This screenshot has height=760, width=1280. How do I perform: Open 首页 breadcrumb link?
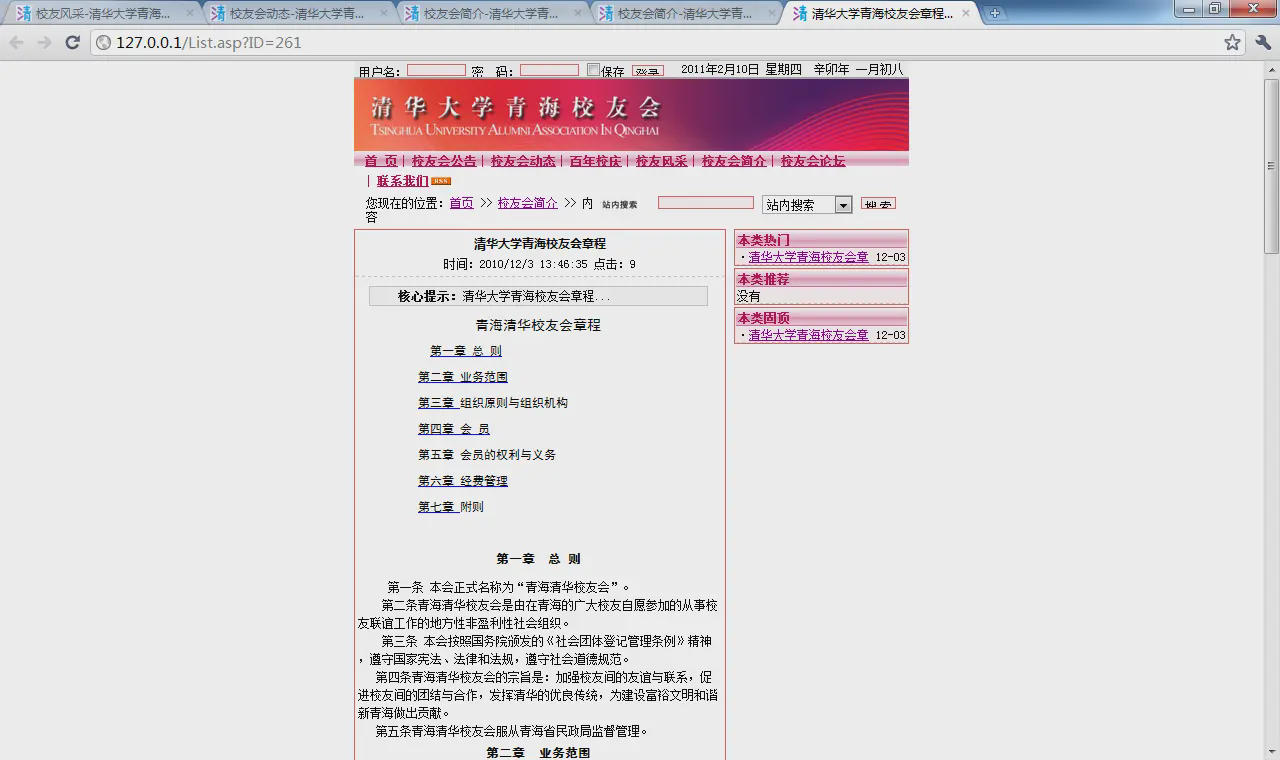(461, 203)
